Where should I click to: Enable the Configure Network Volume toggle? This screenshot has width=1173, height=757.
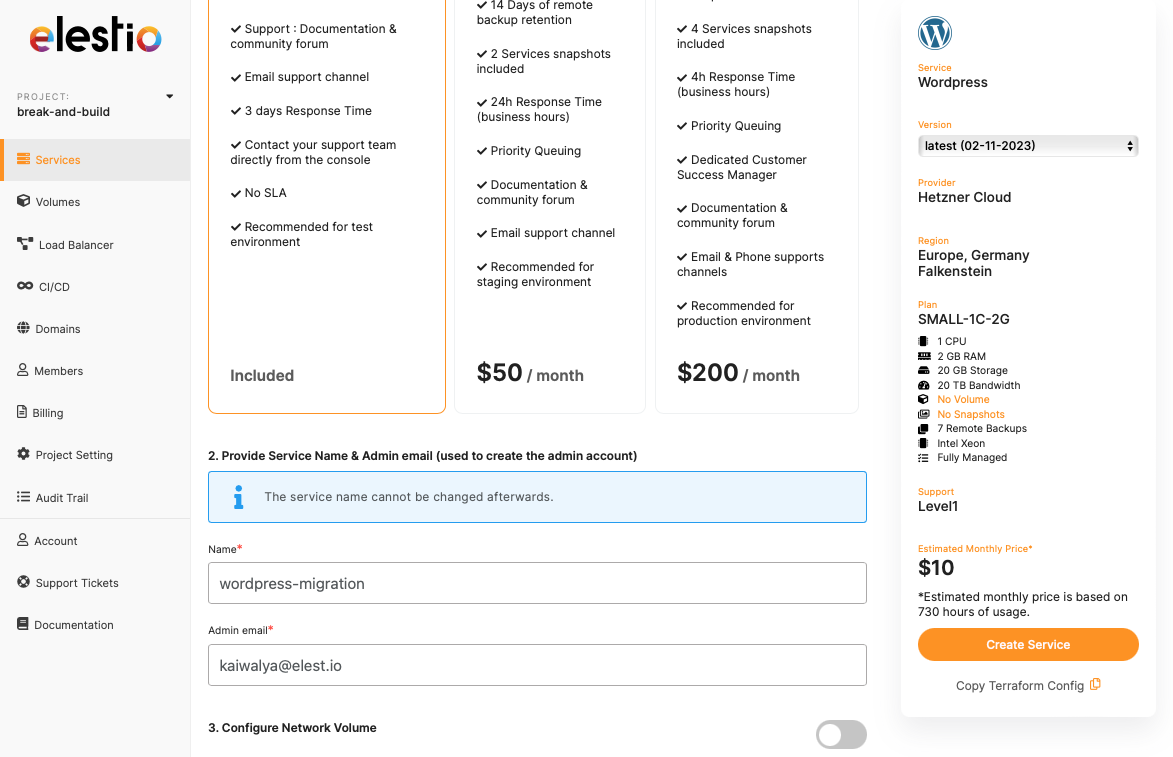point(841,735)
